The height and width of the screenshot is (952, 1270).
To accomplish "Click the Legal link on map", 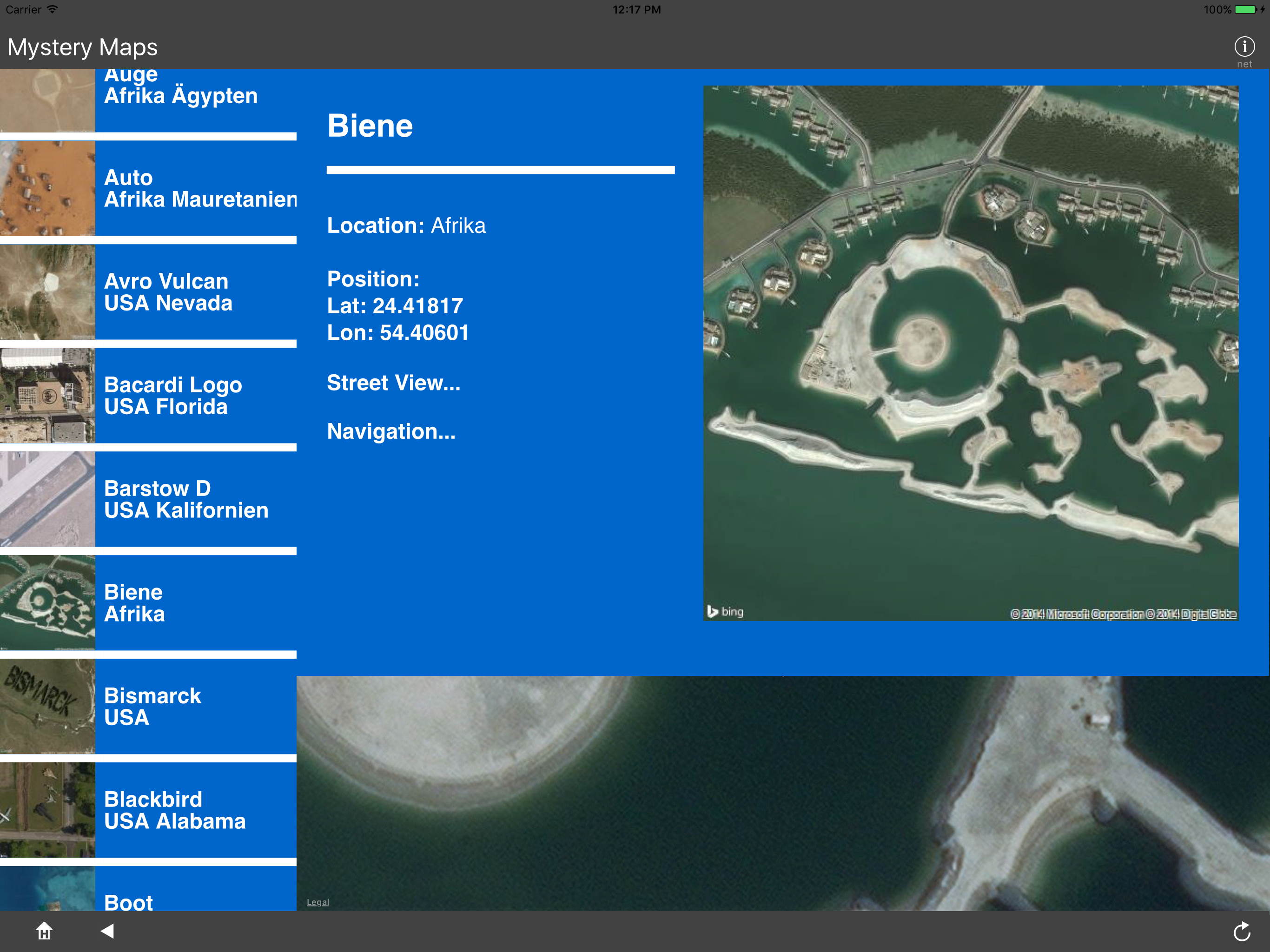I will coord(317,902).
